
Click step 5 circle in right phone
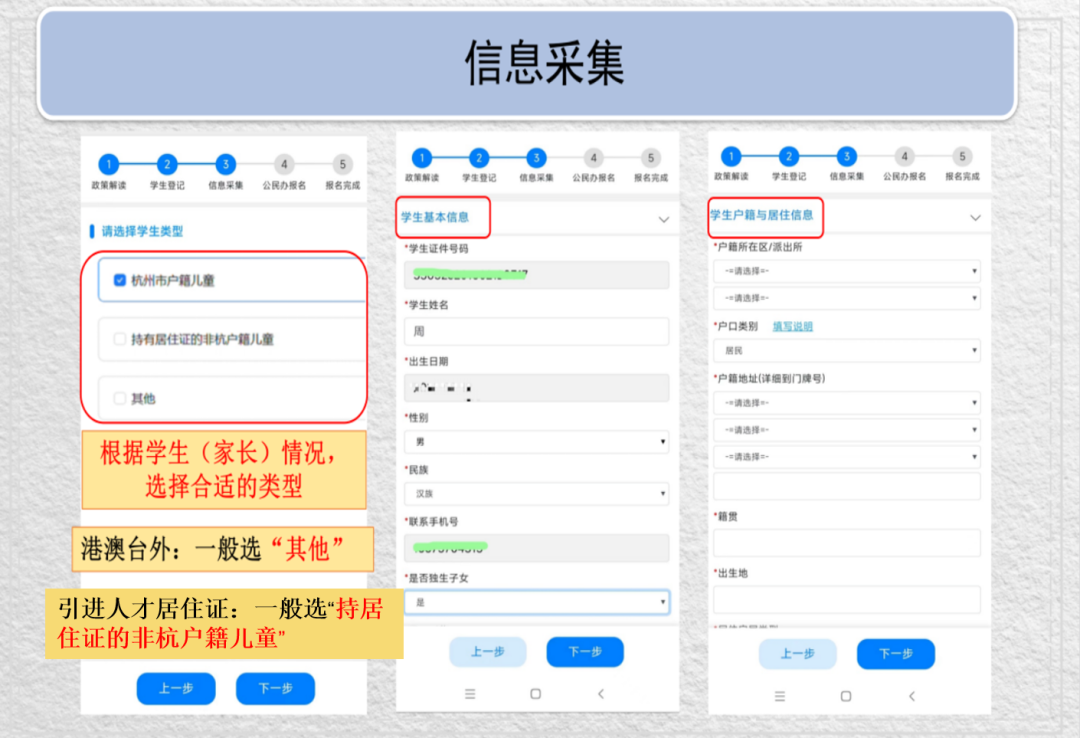coord(962,156)
